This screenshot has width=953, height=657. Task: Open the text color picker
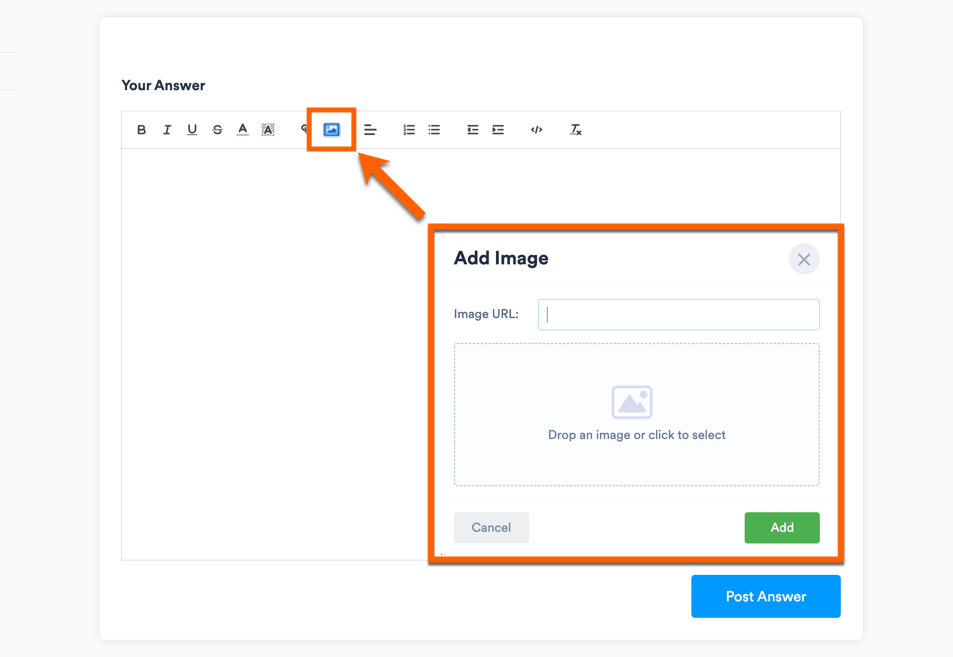pos(243,130)
